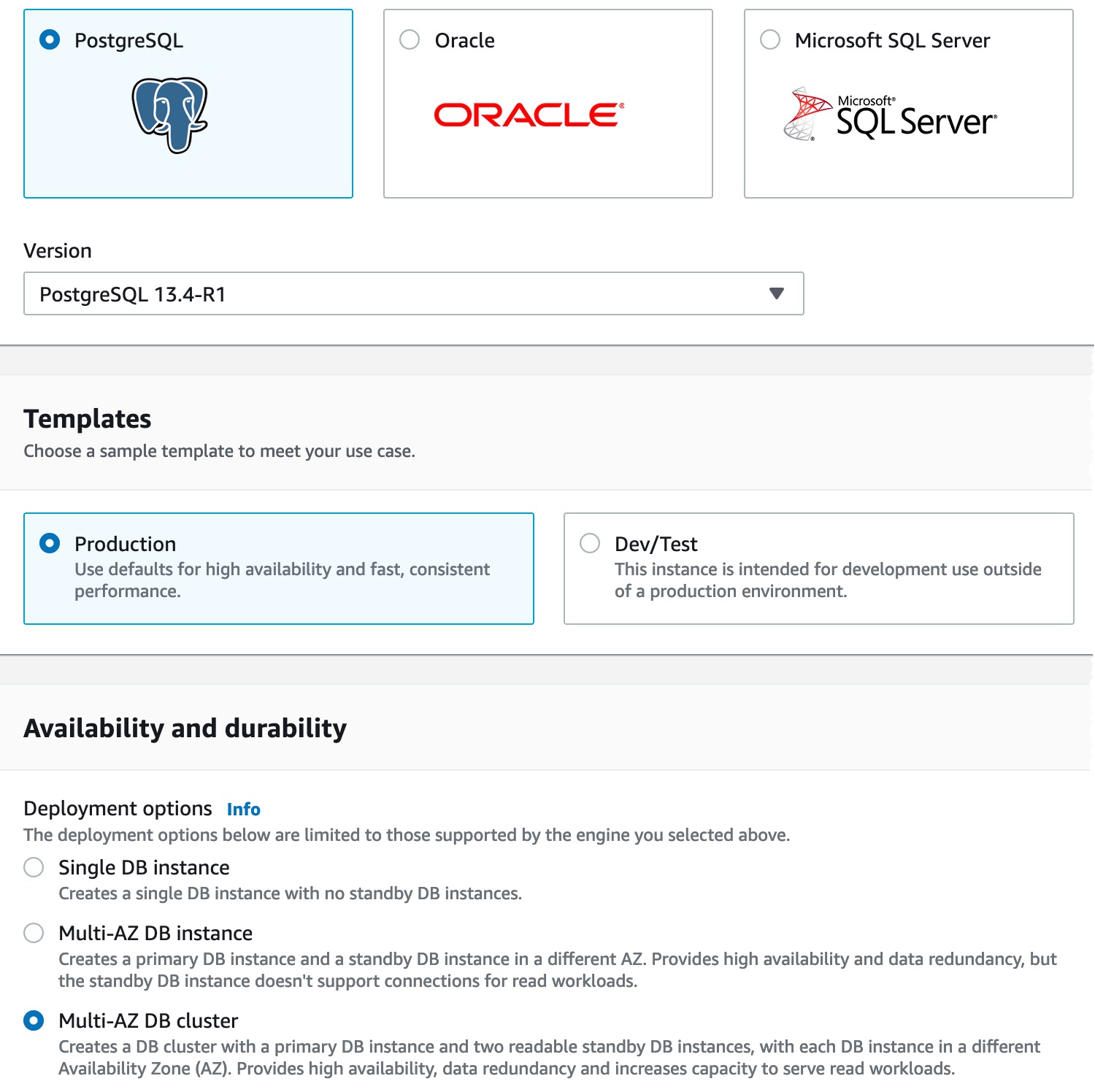Click the Microsoft SQL Server engine label

892,40
